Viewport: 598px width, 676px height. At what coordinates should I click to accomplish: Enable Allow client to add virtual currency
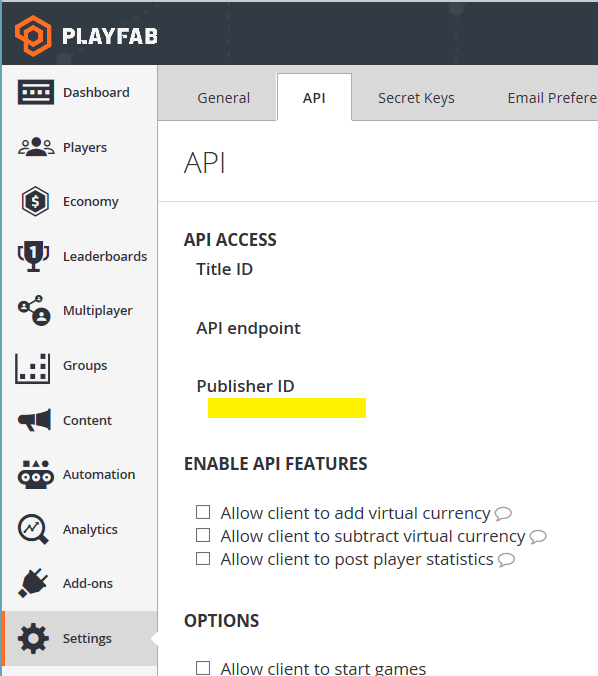click(203, 513)
